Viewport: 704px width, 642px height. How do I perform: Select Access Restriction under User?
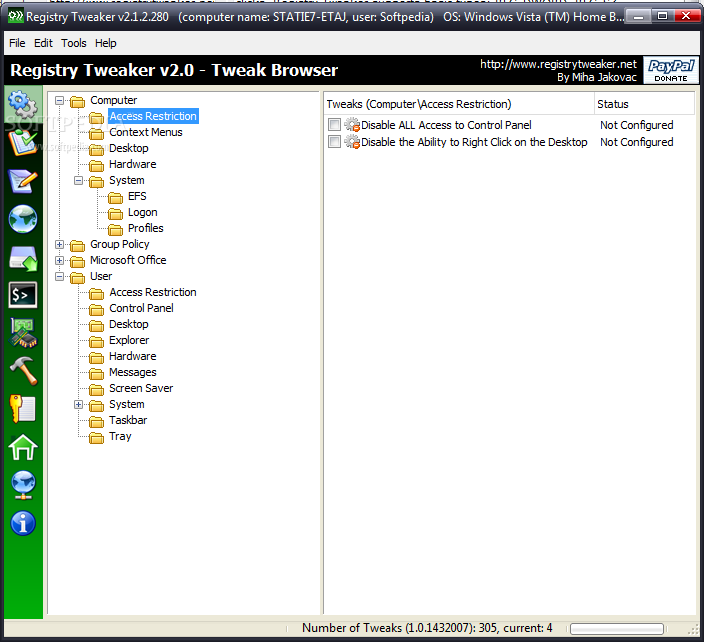coord(153,292)
